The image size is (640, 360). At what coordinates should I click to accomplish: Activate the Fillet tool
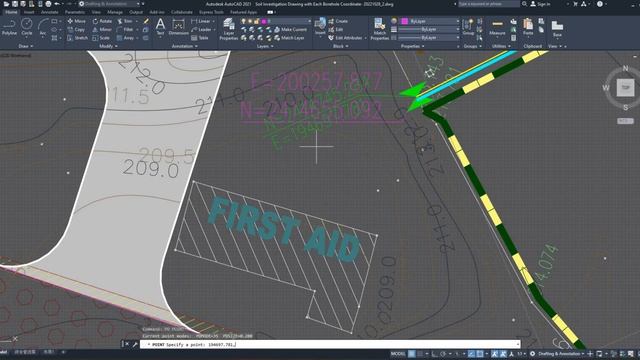(125, 29)
